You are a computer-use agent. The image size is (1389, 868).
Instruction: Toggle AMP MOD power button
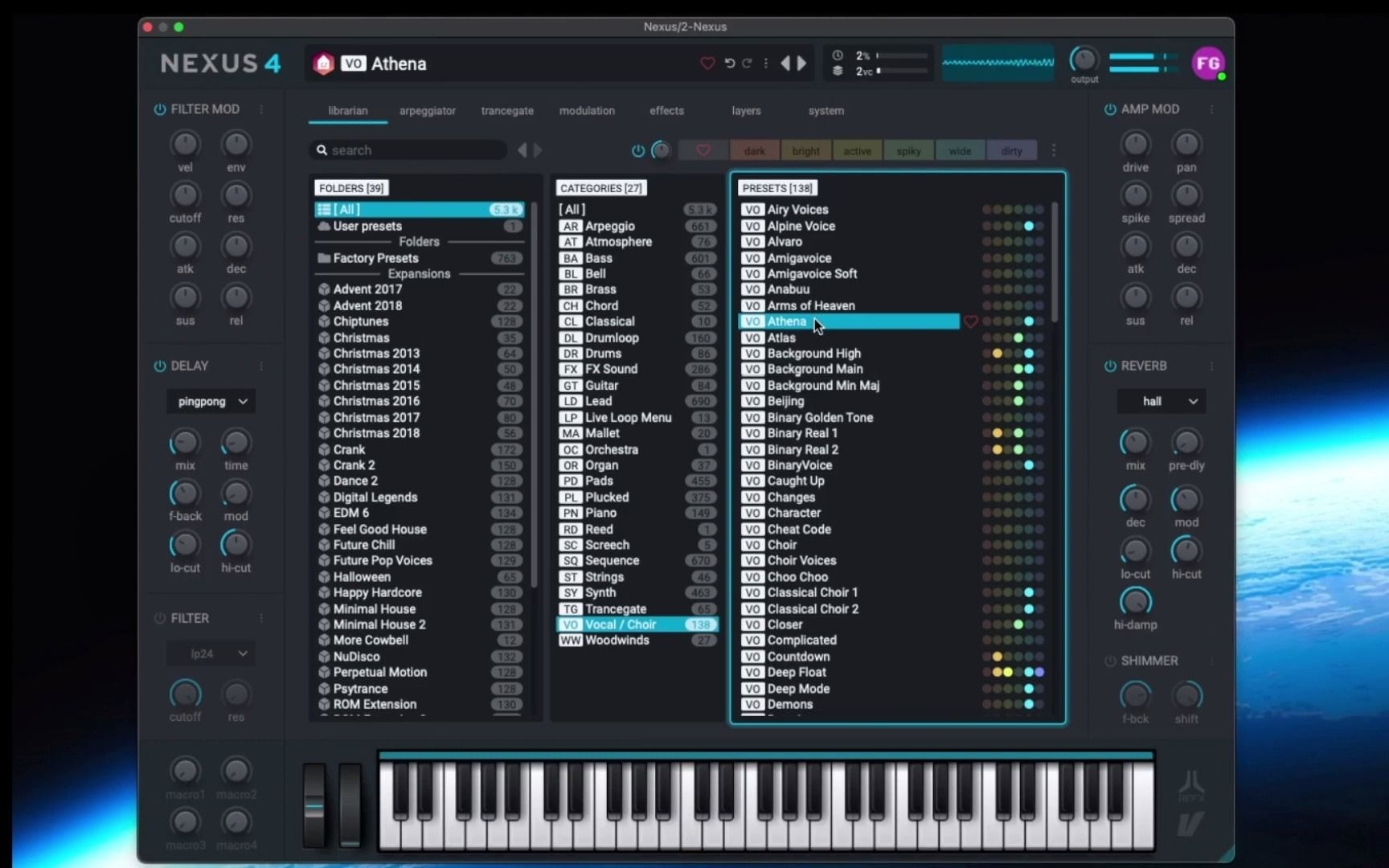tap(1110, 109)
